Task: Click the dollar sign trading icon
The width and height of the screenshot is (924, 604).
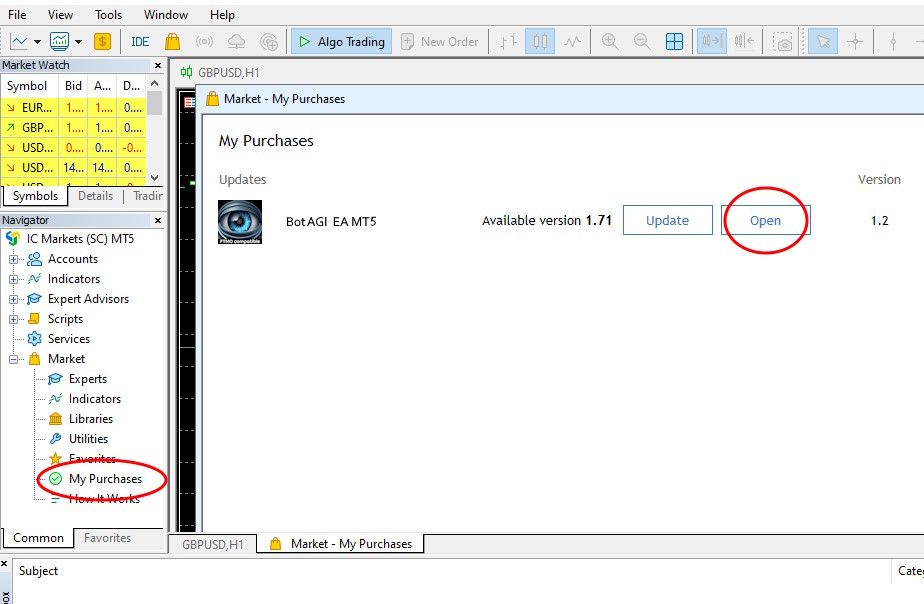Action: coord(103,42)
